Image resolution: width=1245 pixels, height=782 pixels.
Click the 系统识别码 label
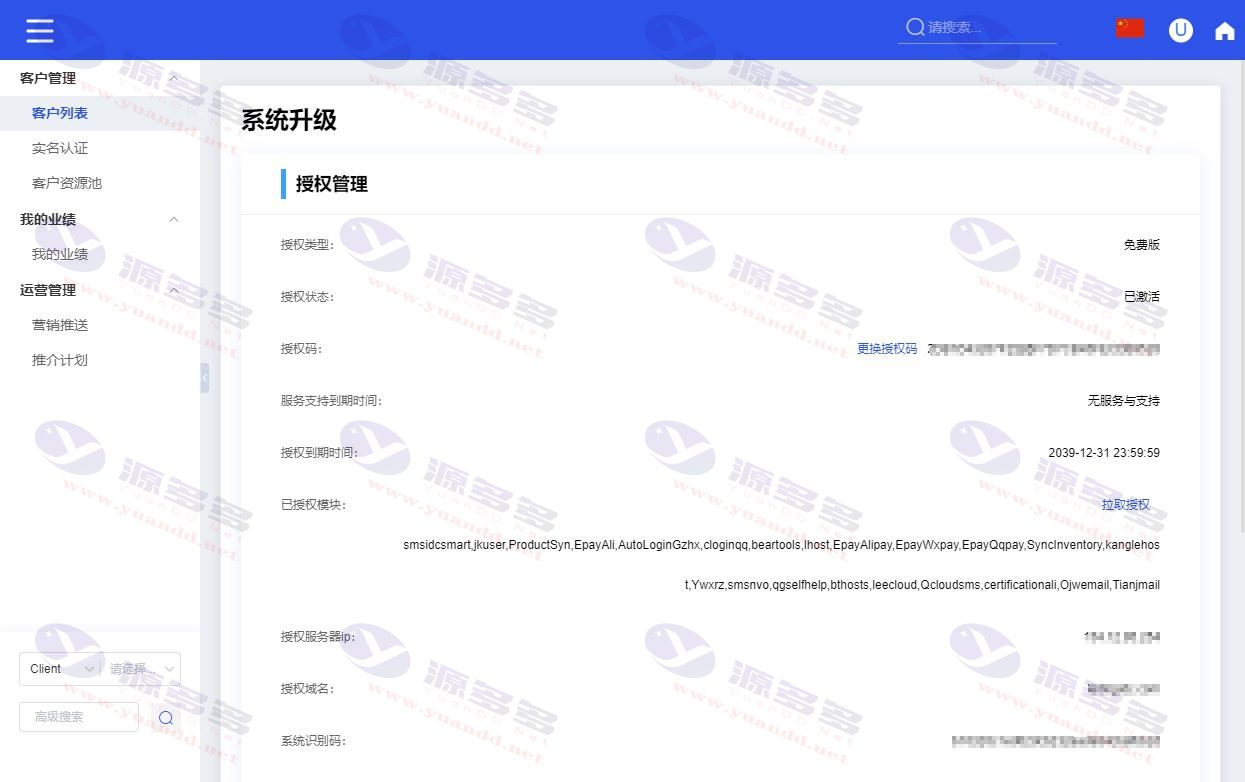[x=314, y=741]
